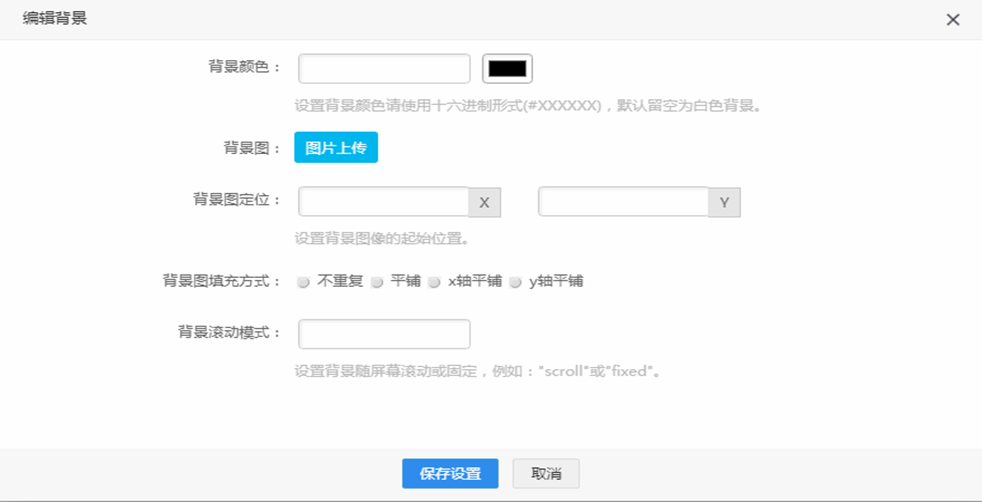
Task: Choose the x轴平铺 radio button
Action: [434, 282]
